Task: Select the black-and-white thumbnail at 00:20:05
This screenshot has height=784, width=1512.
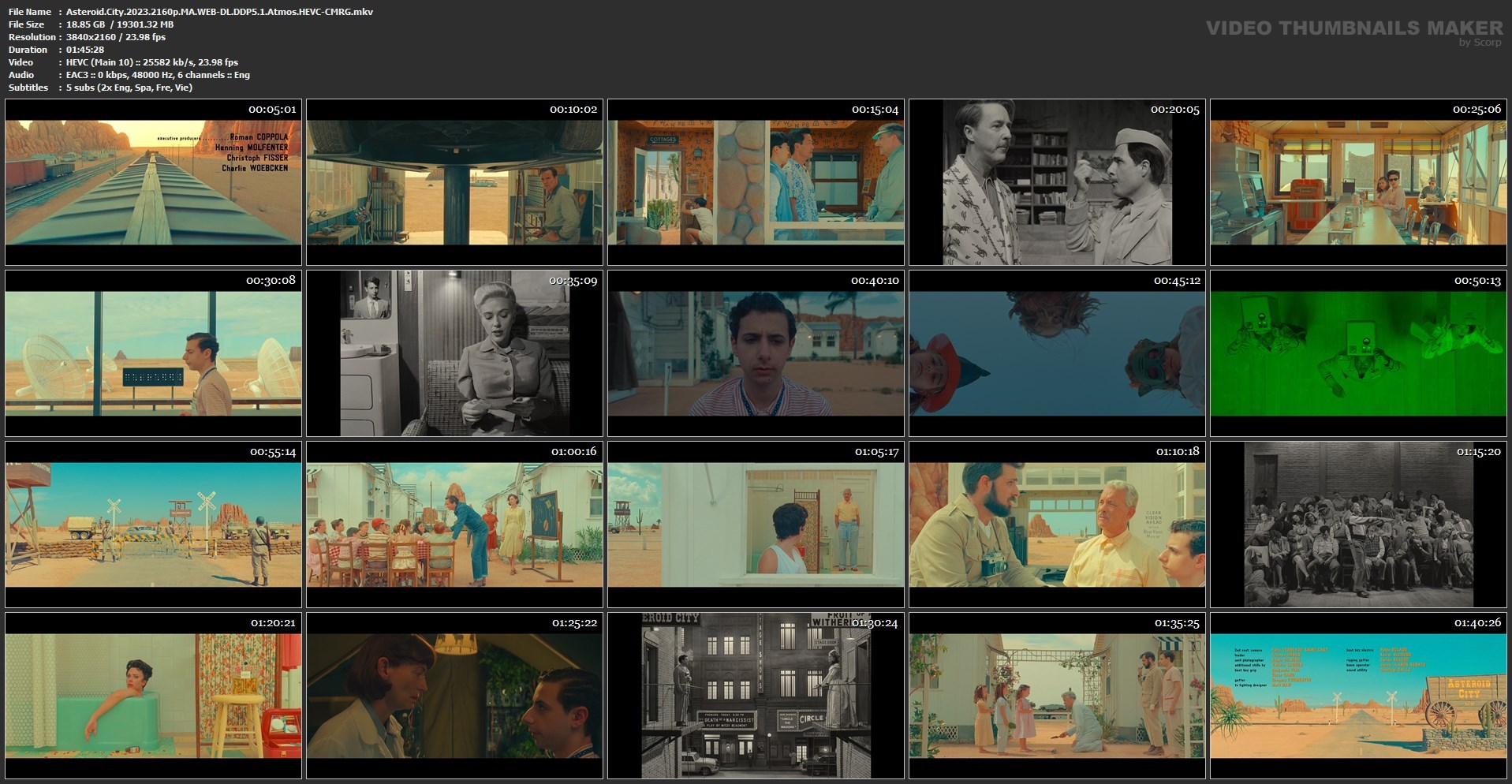Action: (x=1057, y=182)
